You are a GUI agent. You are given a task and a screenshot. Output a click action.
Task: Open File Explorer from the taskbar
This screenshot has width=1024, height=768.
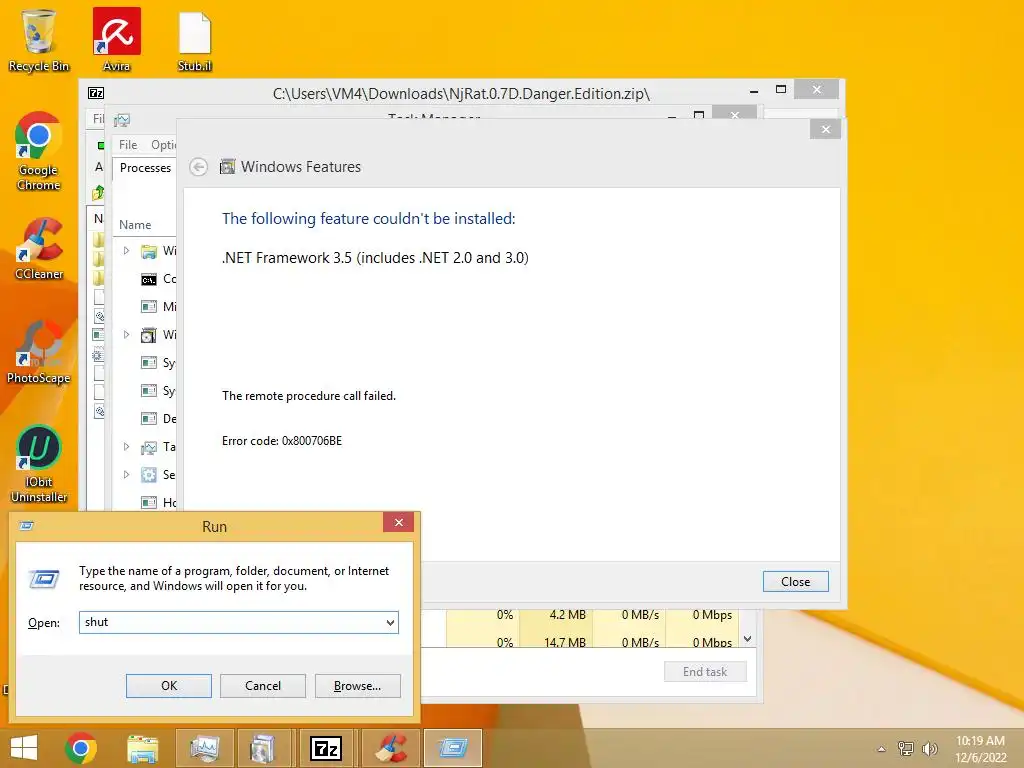[x=142, y=748]
